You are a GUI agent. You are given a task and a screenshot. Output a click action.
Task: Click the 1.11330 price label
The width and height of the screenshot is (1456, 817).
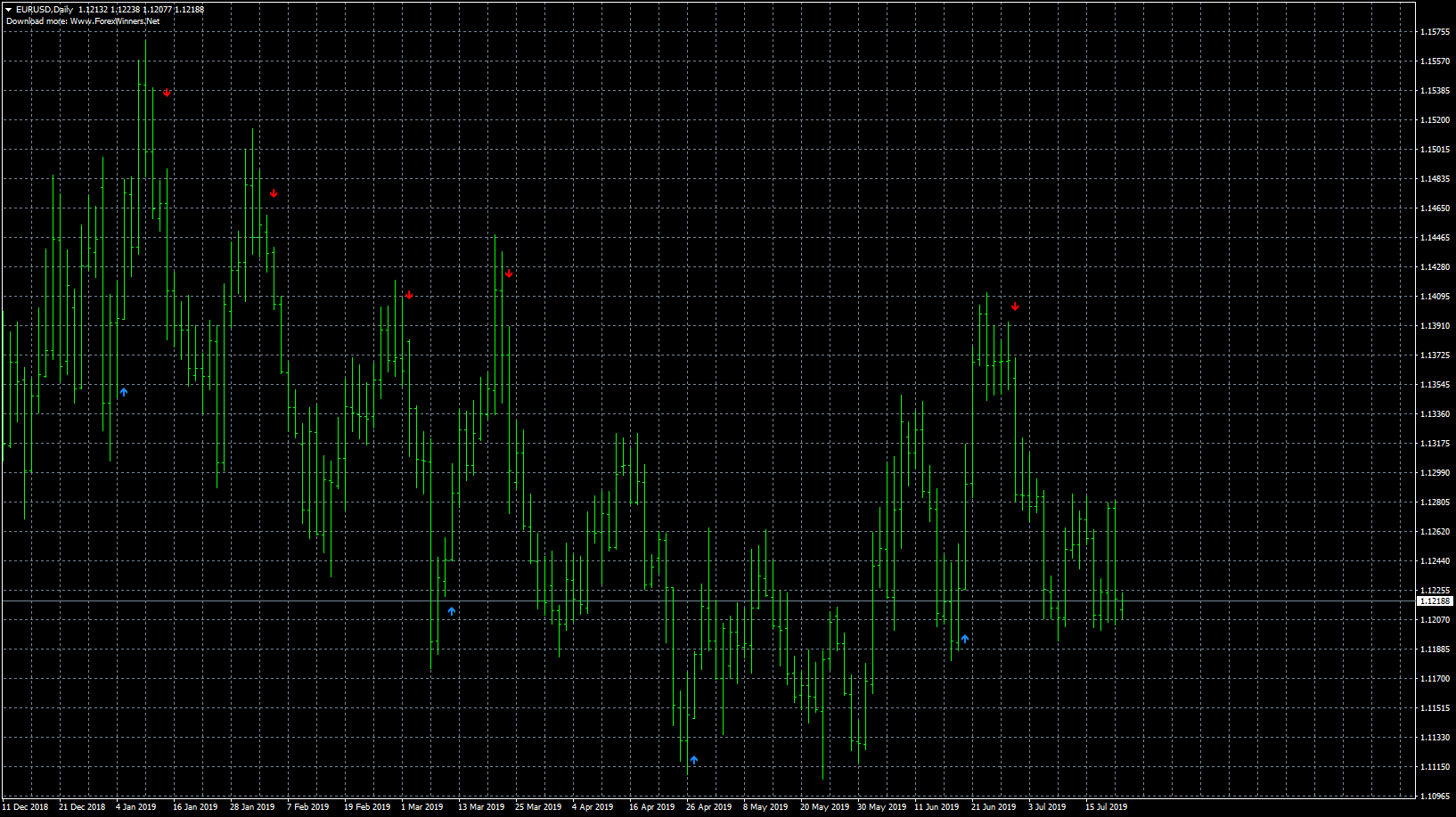pos(1435,738)
